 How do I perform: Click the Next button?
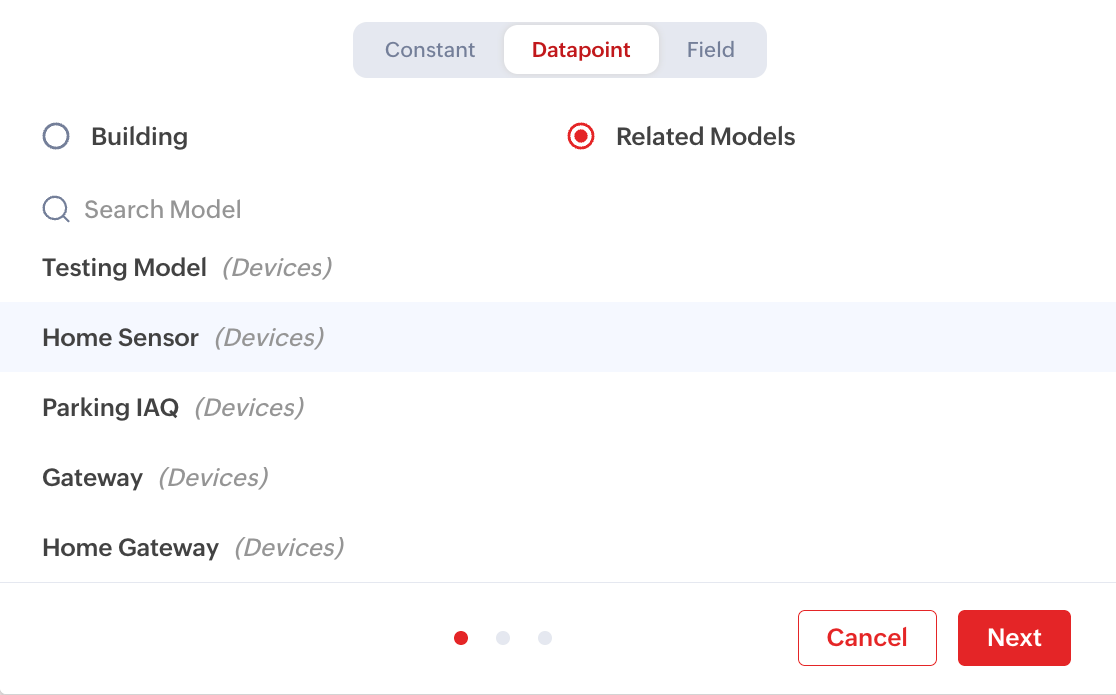click(1014, 638)
